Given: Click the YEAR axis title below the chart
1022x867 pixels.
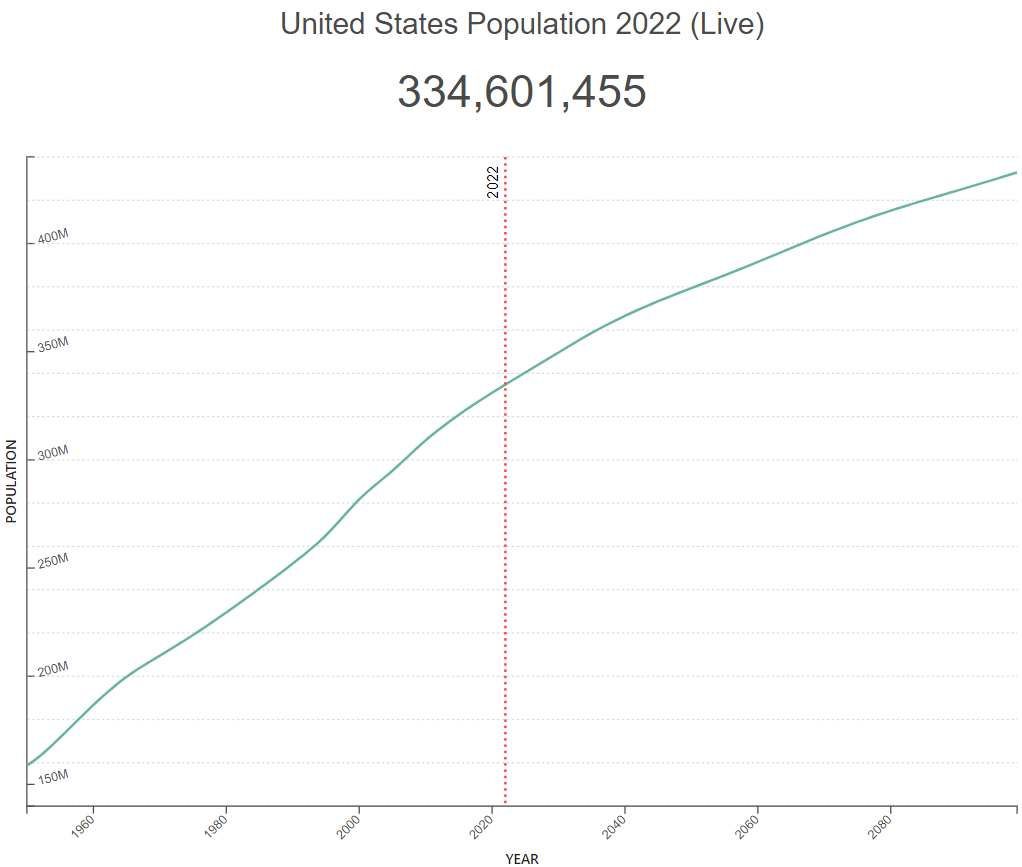Looking at the screenshot, I should pyautogui.click(x=522, y=858).
